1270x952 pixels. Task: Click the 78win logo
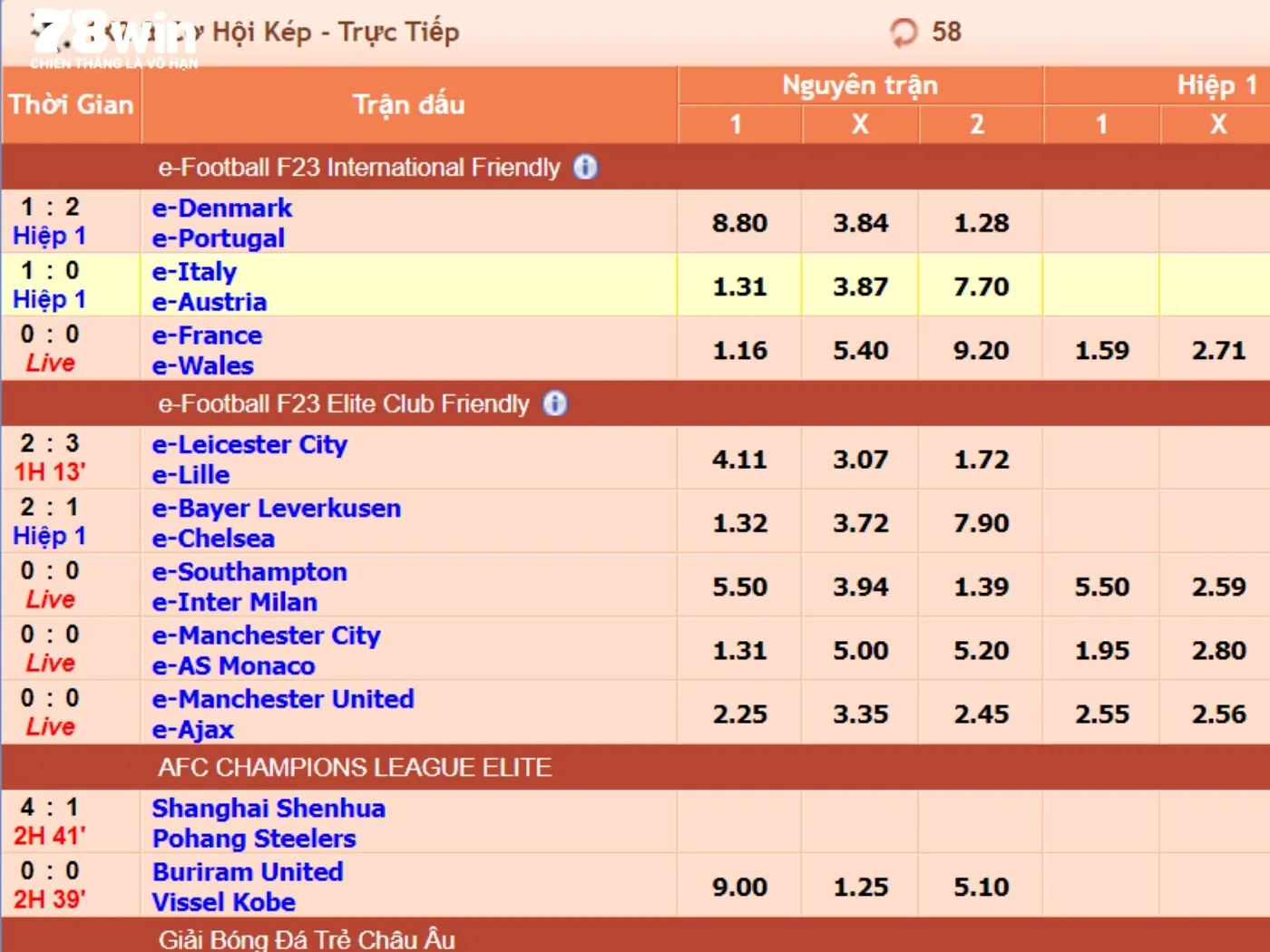coord(113,38)
